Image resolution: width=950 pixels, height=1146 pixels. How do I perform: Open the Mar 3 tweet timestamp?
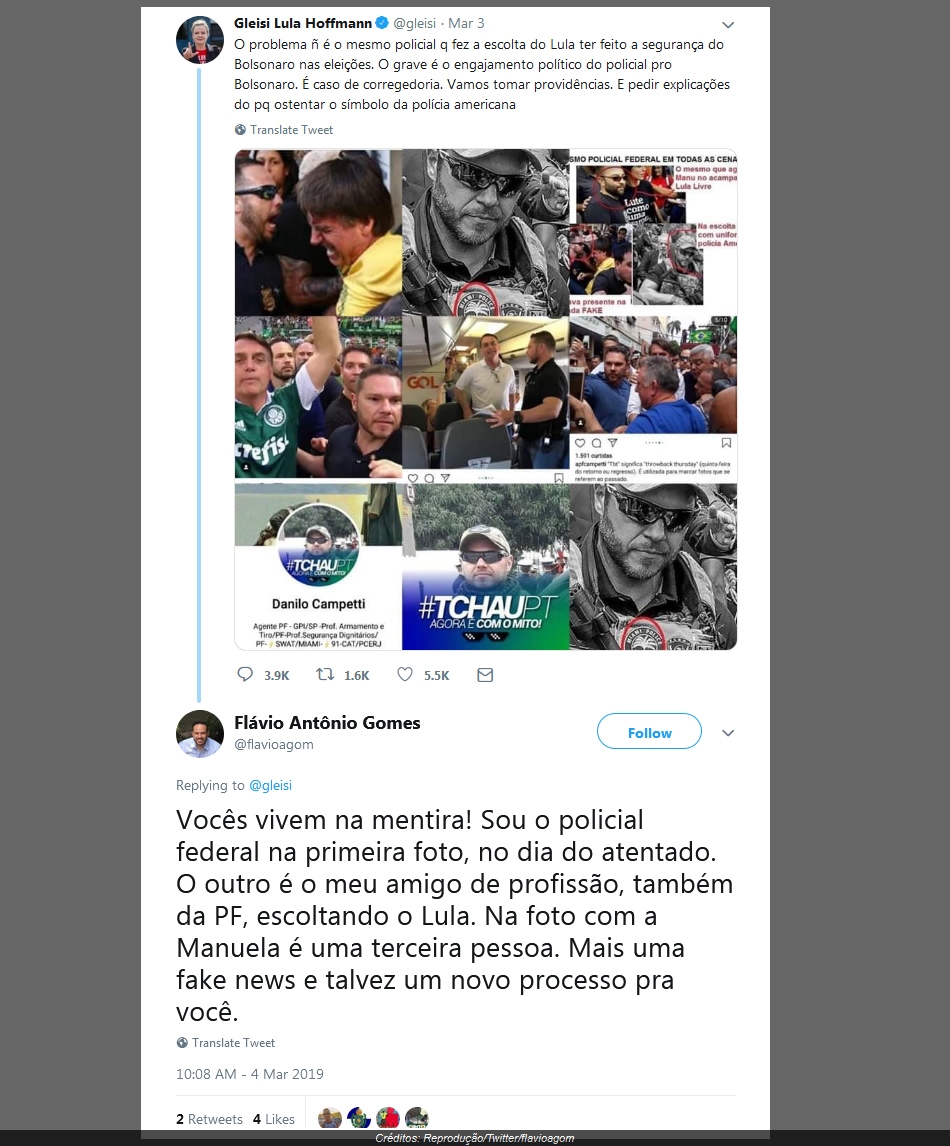(466, 23)
